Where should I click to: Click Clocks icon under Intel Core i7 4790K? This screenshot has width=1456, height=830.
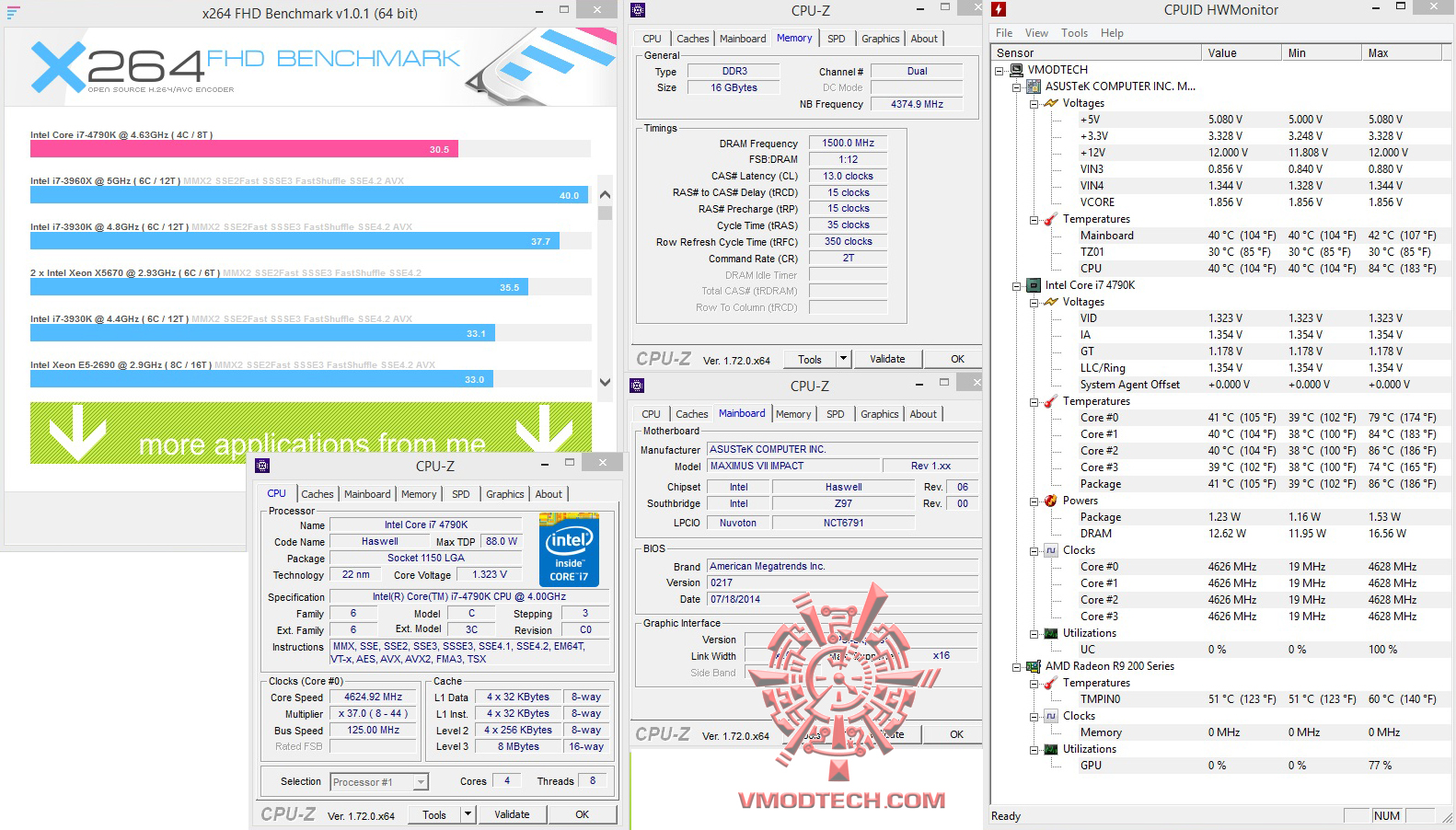[1050, 550]
